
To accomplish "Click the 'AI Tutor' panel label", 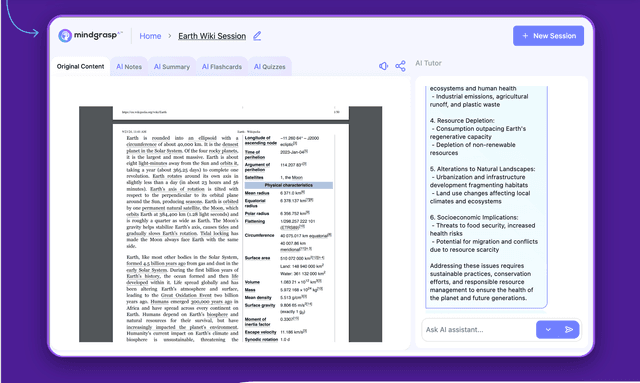I will (428, 63).
